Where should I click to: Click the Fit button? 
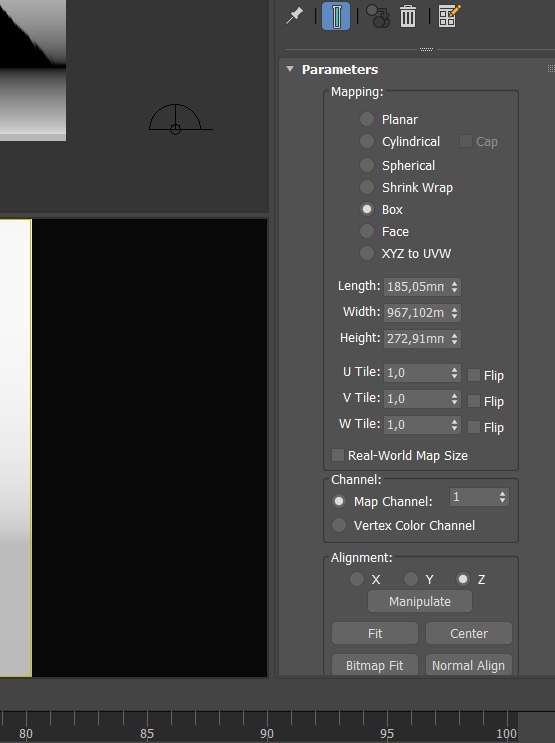[375, 633]
